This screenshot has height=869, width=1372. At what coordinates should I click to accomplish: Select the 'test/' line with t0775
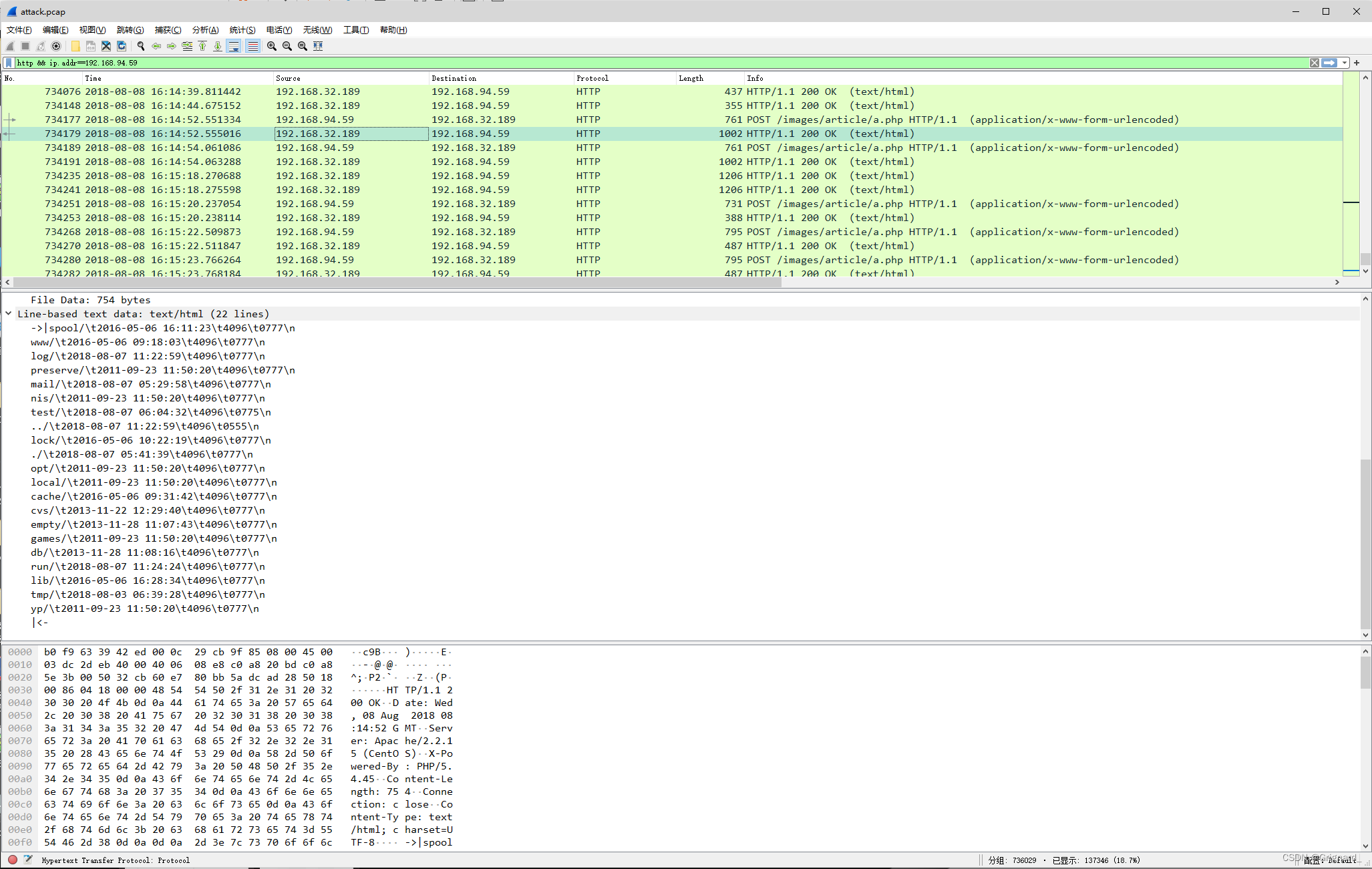(150, 412)
